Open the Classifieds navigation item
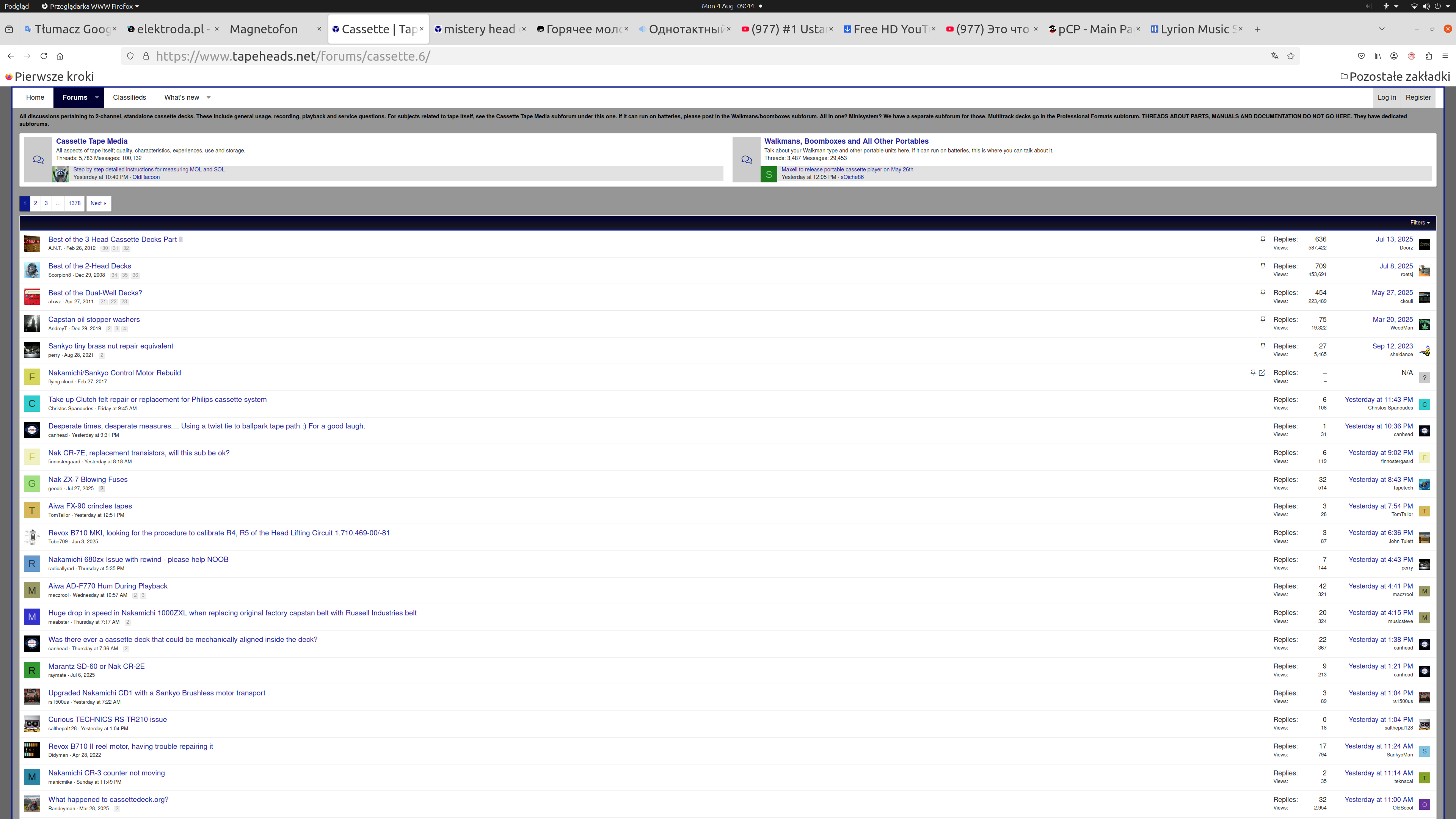The width and height of the screenshot is (1456, 819). point(129,97)
